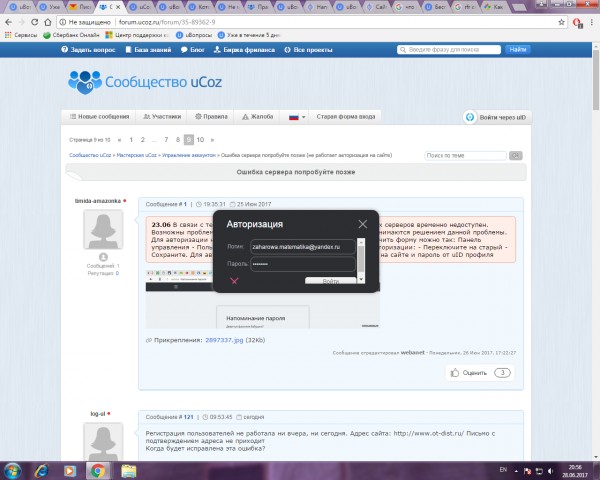Open timida-amazonka user profile
This screenshot has width=600, height=480.
point(98,201)
